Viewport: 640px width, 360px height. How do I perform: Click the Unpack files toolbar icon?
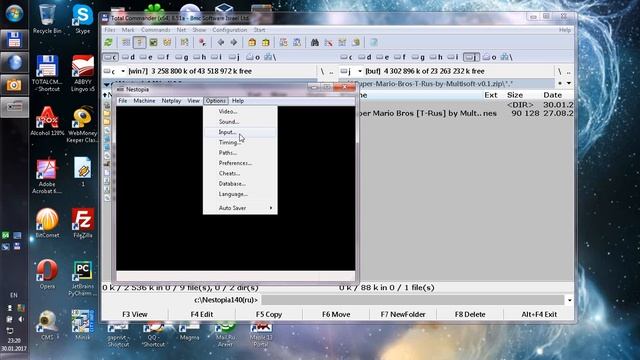(x=266, y=42)
